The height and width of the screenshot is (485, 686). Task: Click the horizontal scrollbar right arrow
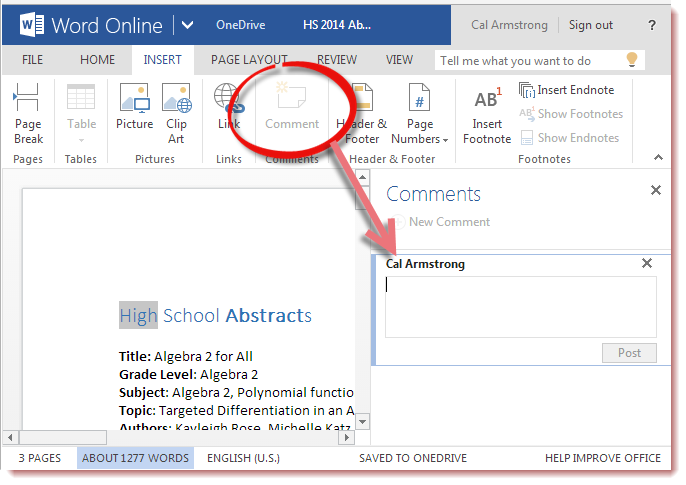pos(347,437)
